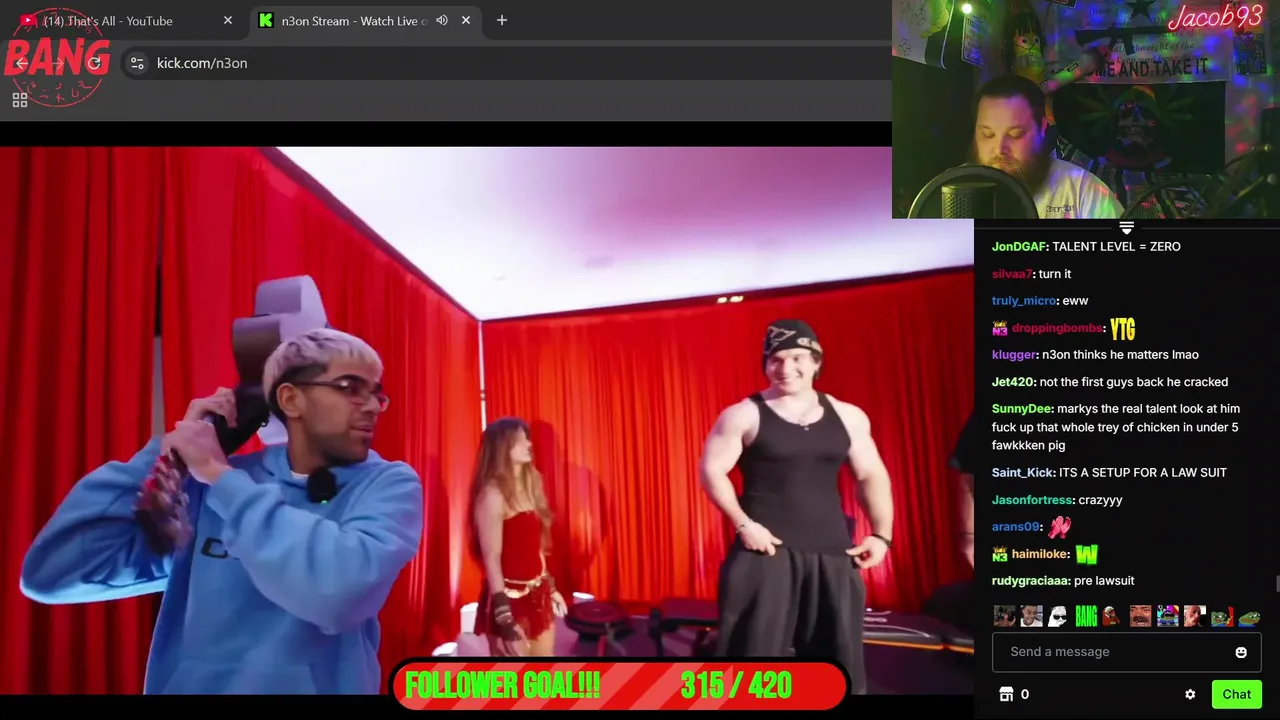Image resolution: width=1280 pixels, height=720 pixels.
Task: Open the emoji picker in message box
Action: click(x=1241, y=652)
